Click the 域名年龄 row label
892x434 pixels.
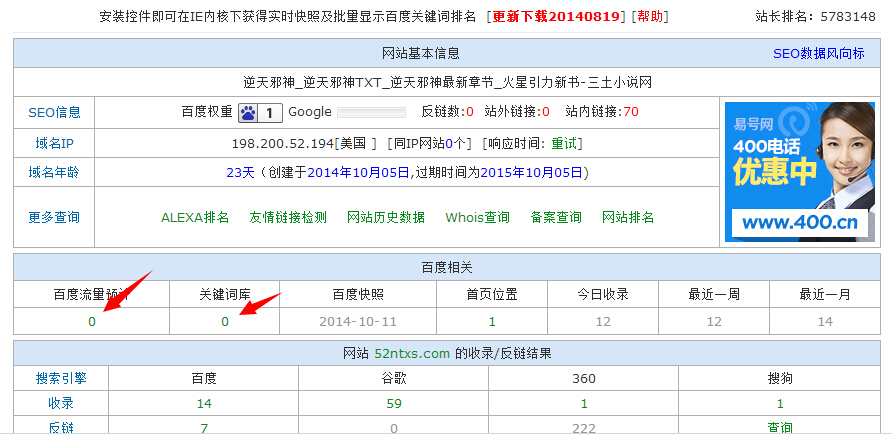(x=55, y=172)
